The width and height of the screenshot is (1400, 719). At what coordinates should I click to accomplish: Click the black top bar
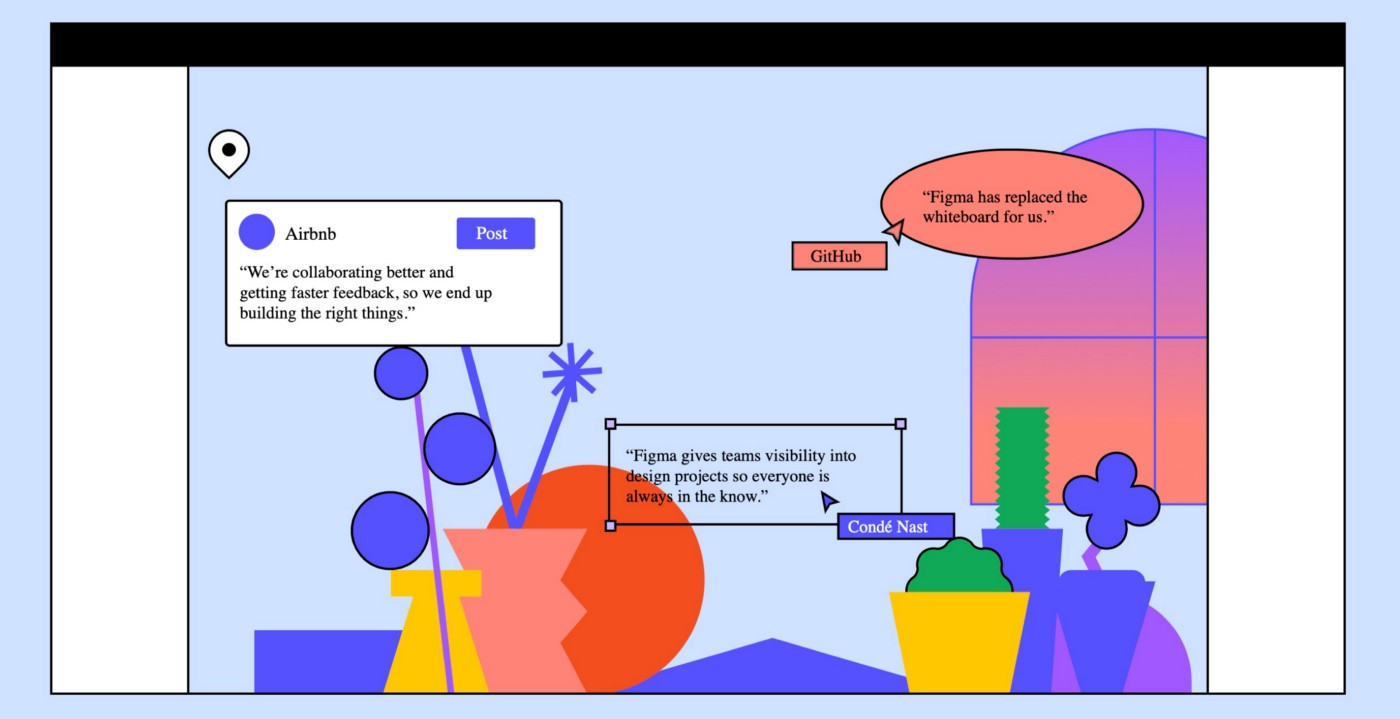pyautogui.click(x=698, y=44)
